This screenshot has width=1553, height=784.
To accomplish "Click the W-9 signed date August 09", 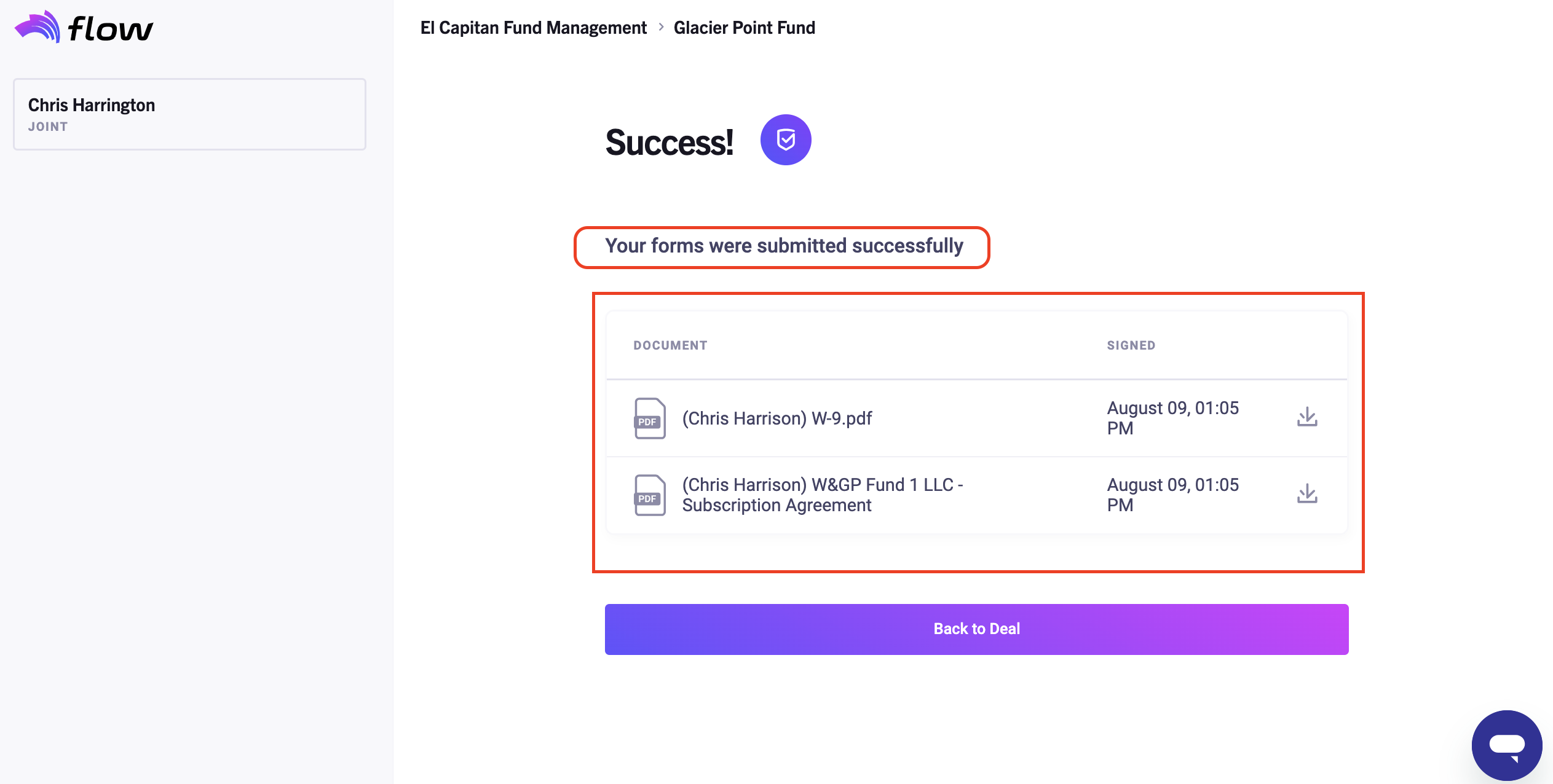I will click(x=1172, y=418).
